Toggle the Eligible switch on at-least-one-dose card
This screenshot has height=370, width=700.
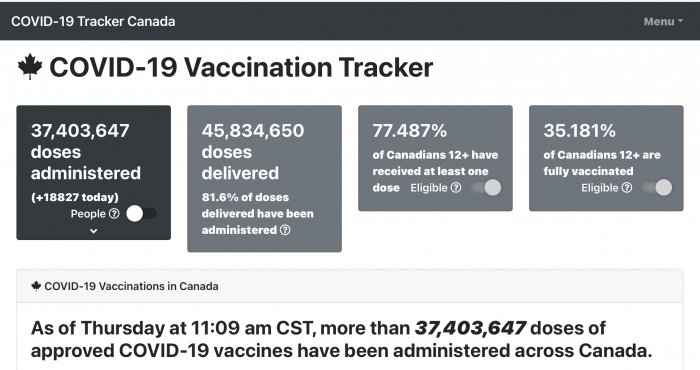click(486, 187)
